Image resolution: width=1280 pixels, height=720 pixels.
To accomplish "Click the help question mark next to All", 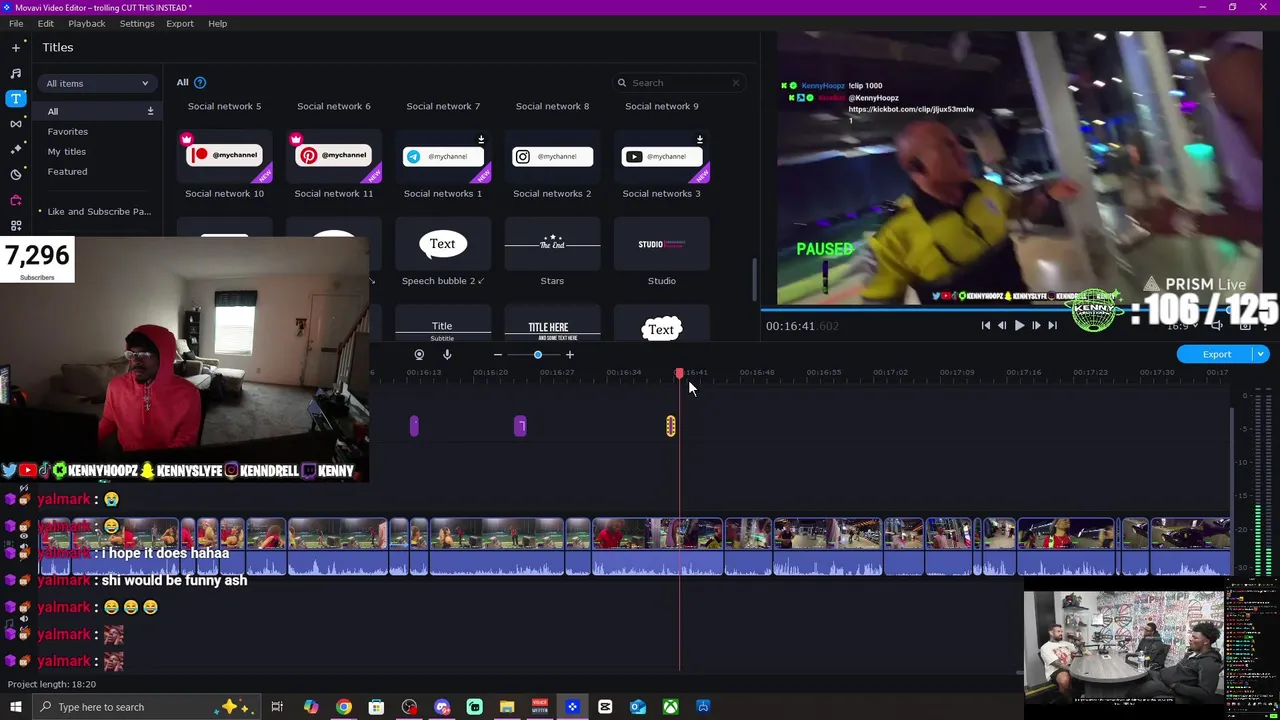I will pyautogui.click(x=200, y=82).
